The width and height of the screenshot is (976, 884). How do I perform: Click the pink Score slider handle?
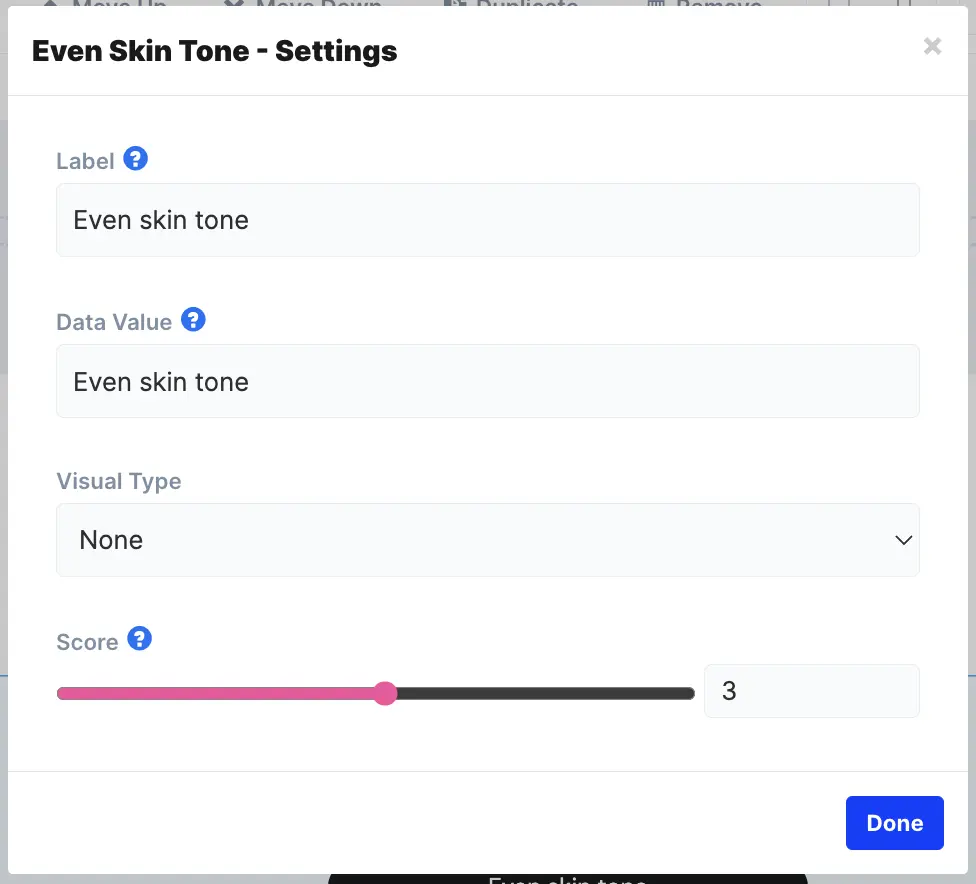point(385,693)
